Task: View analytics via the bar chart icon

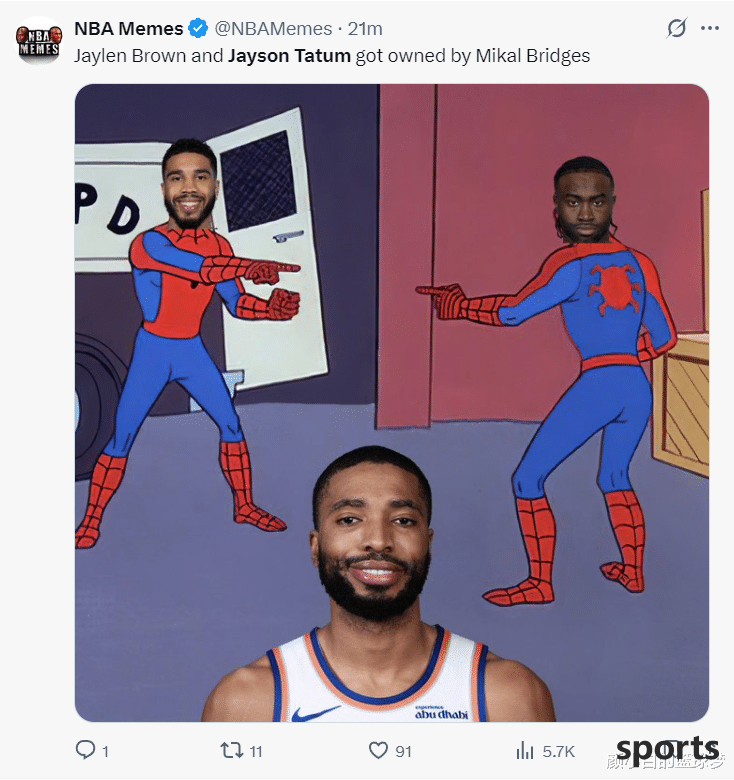Action: coord(525,750)
